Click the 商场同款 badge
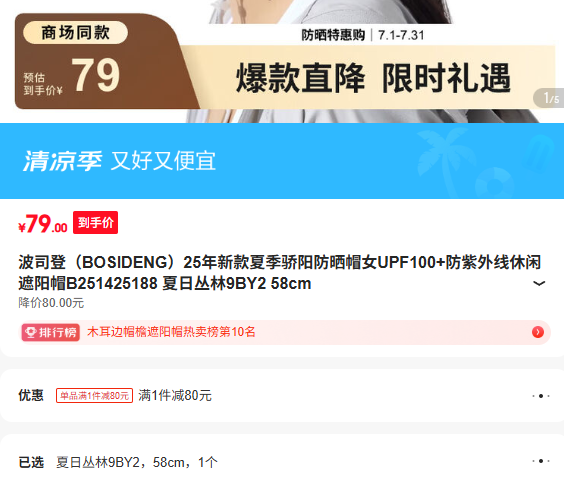Image resolution: width=564 pixels, height=478 pixels. (75, 32)
